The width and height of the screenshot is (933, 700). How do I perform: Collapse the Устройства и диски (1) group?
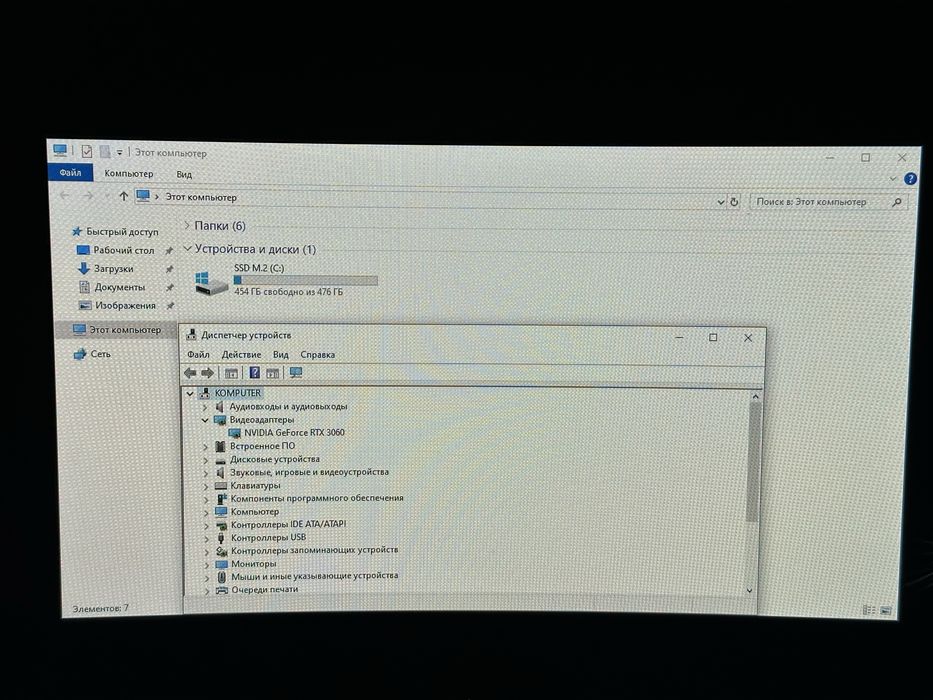[187, 248]
